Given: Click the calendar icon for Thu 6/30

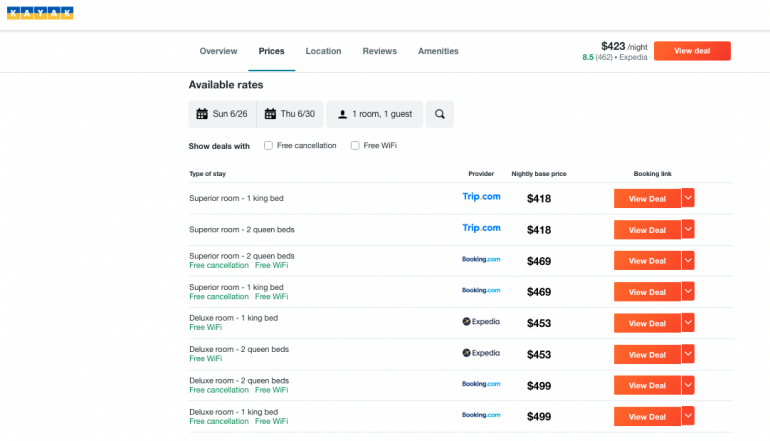Looking at the screenshot, I should [x=270, y=114].
